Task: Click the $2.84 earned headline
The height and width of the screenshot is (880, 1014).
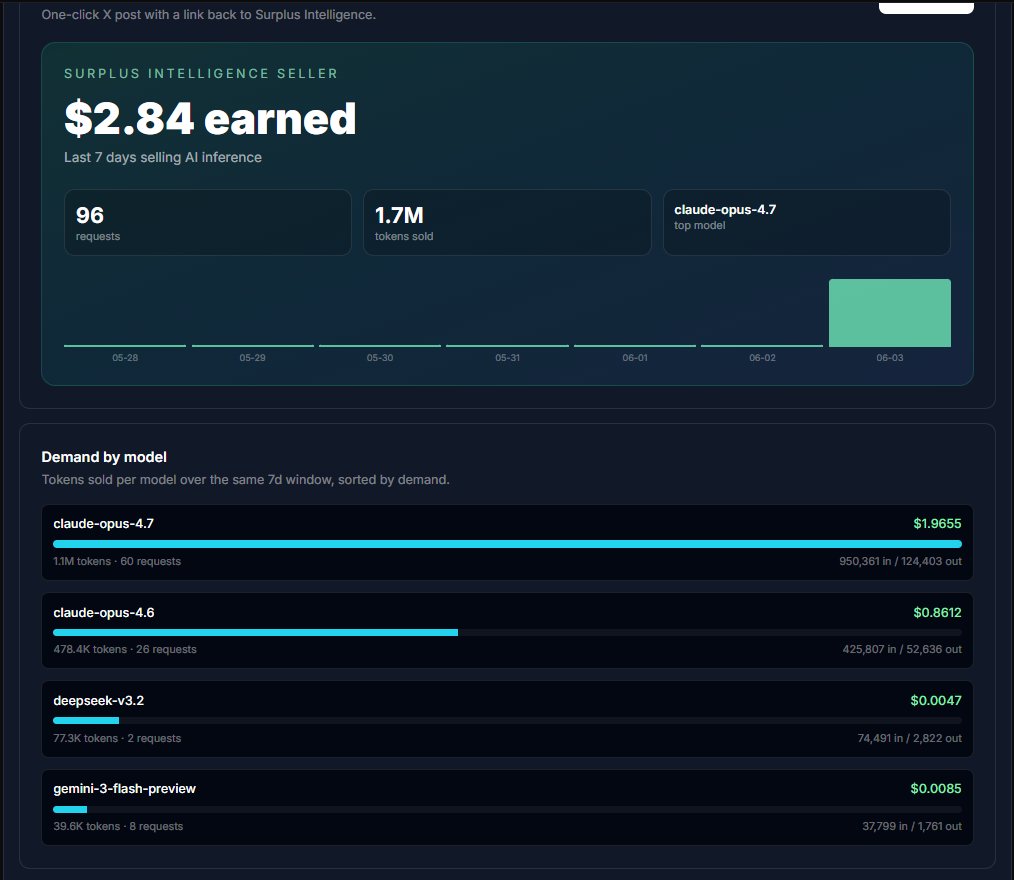Action: point(210,119)
